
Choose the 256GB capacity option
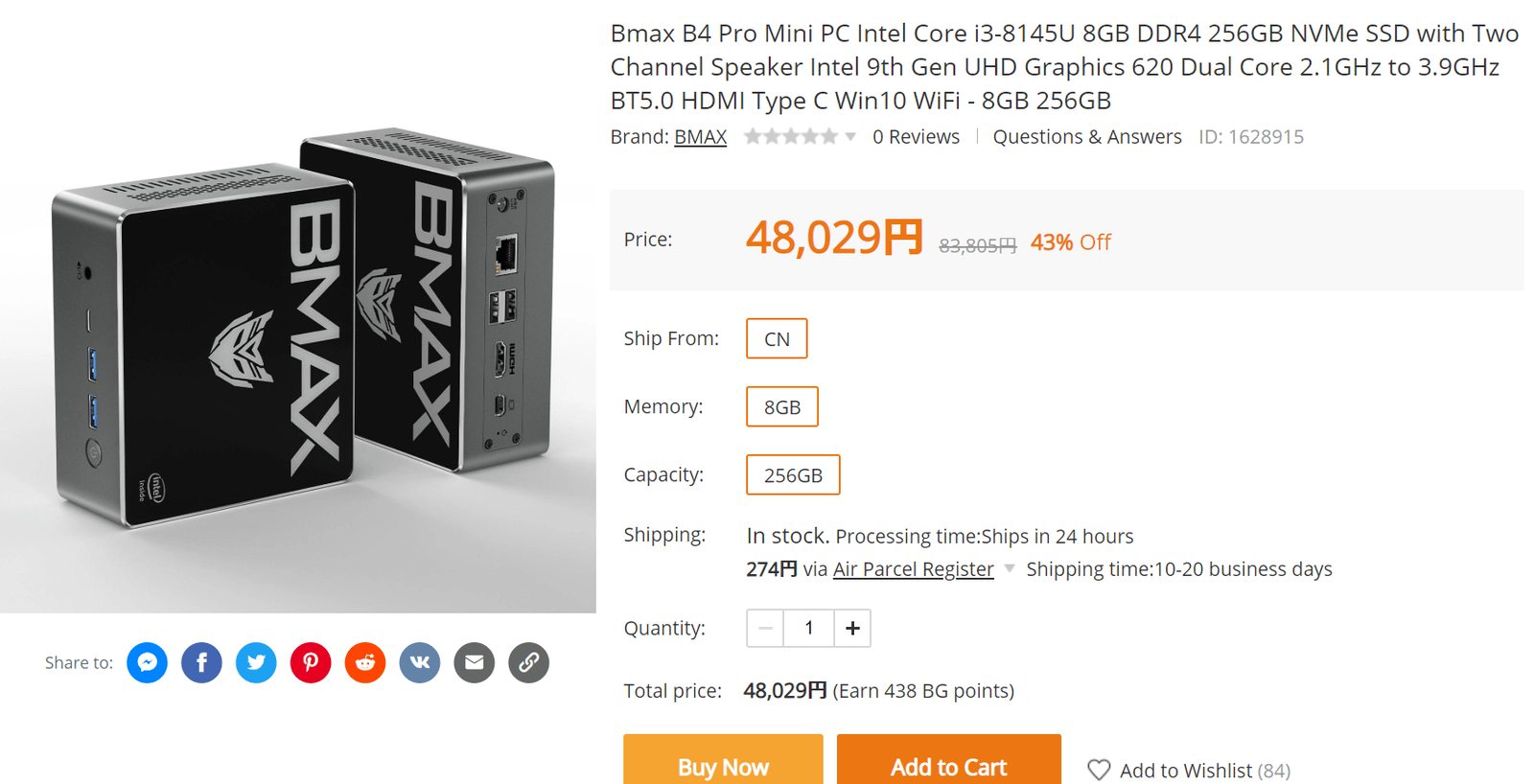pos(793,475)
